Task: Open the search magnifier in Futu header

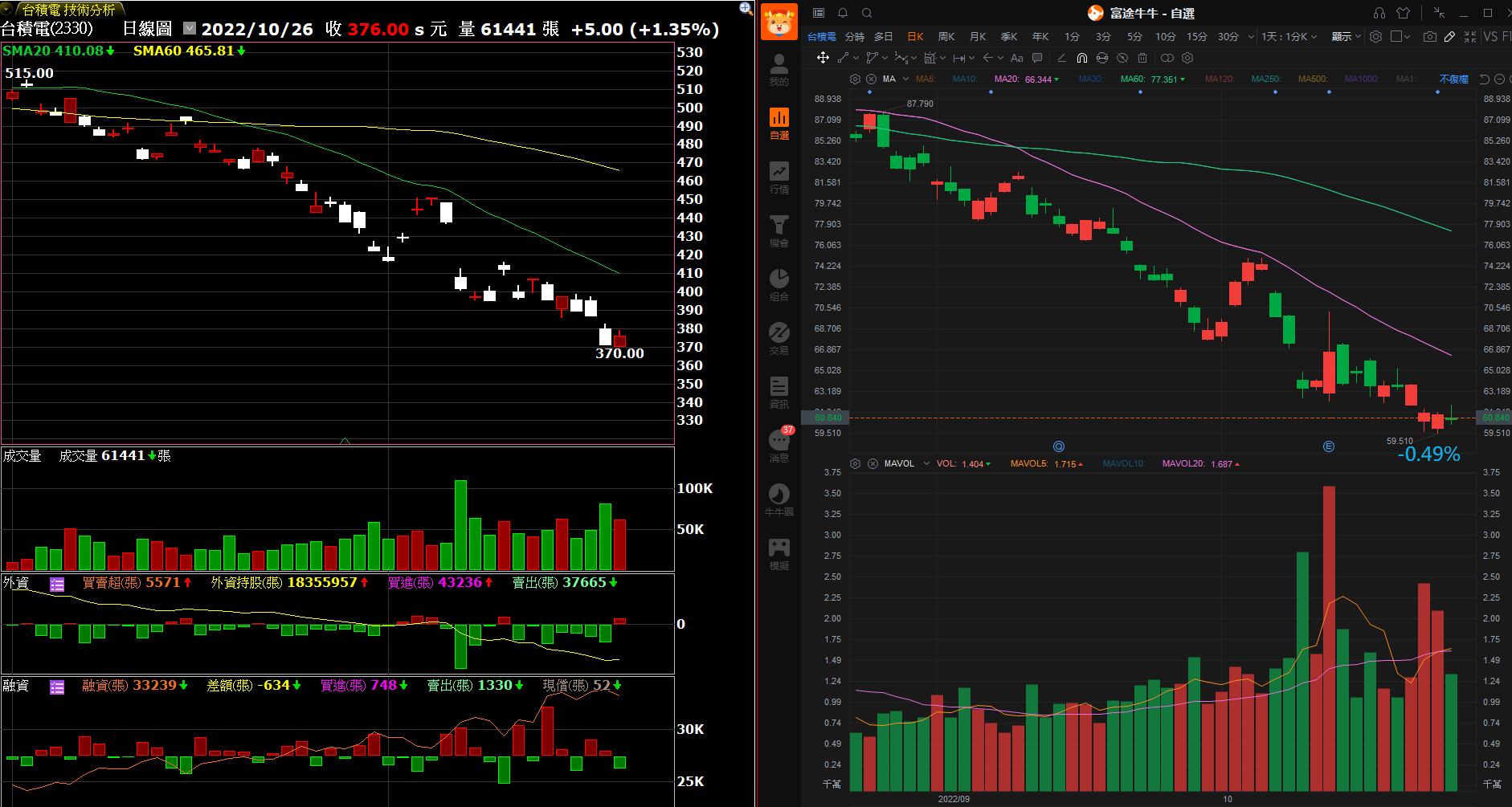Action: (x=867, y=13)
